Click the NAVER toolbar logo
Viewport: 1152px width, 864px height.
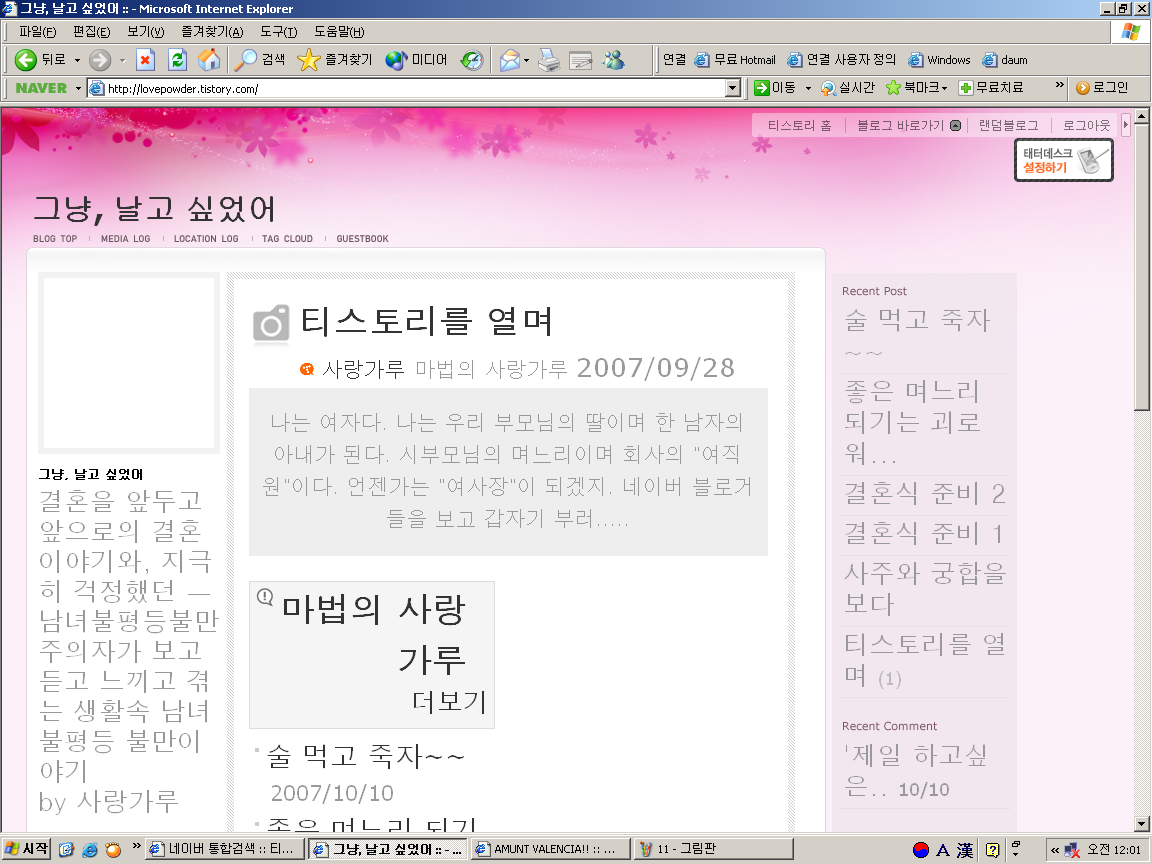(41, 88)
